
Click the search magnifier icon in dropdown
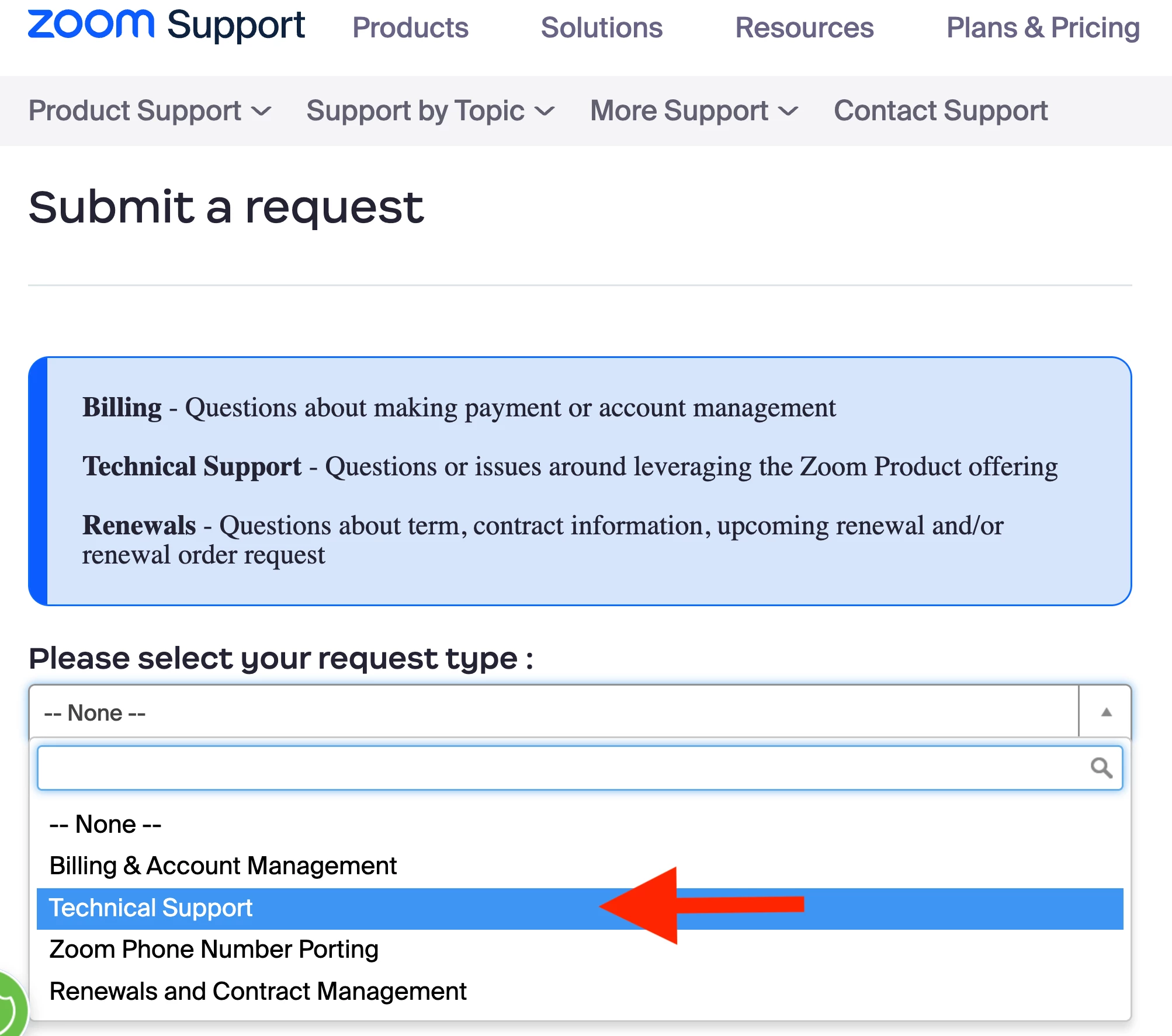[1101, 767]
